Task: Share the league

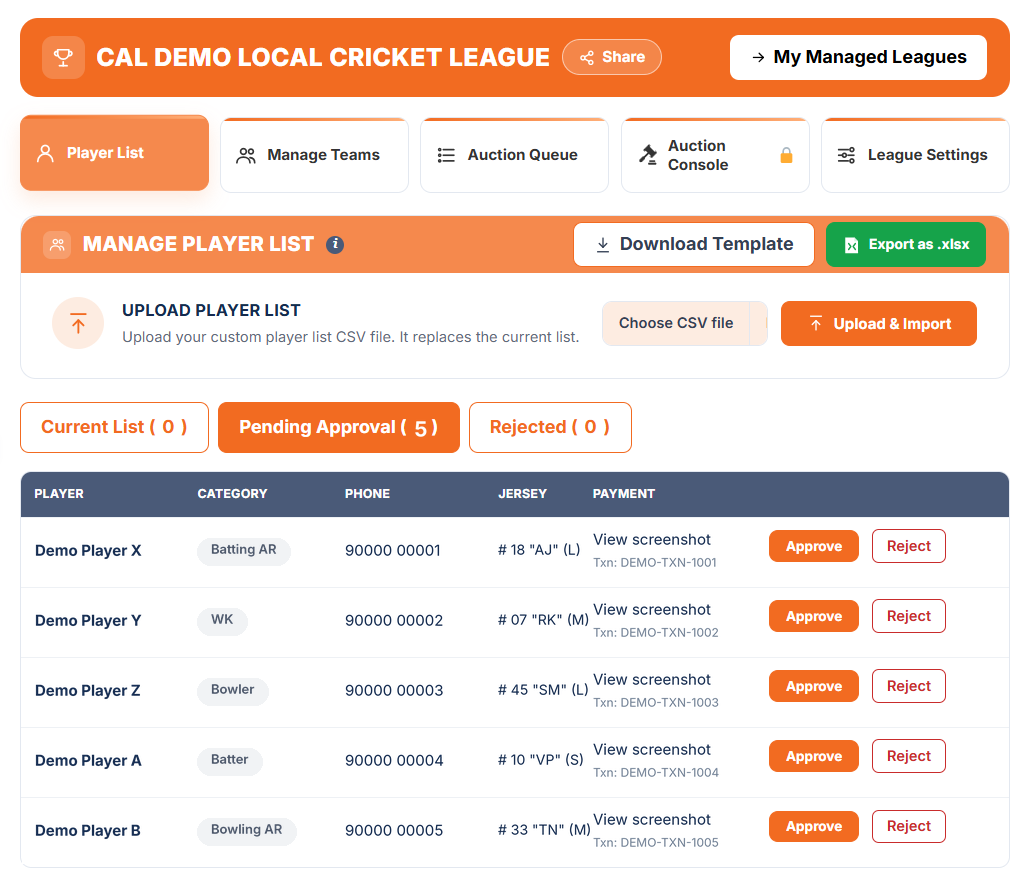Action: pyautogui.click(x=612, y=57)
